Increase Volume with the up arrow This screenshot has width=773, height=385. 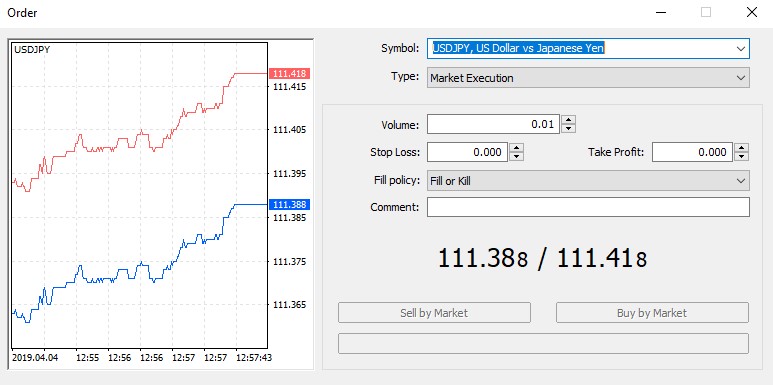[x=568, y=120]
